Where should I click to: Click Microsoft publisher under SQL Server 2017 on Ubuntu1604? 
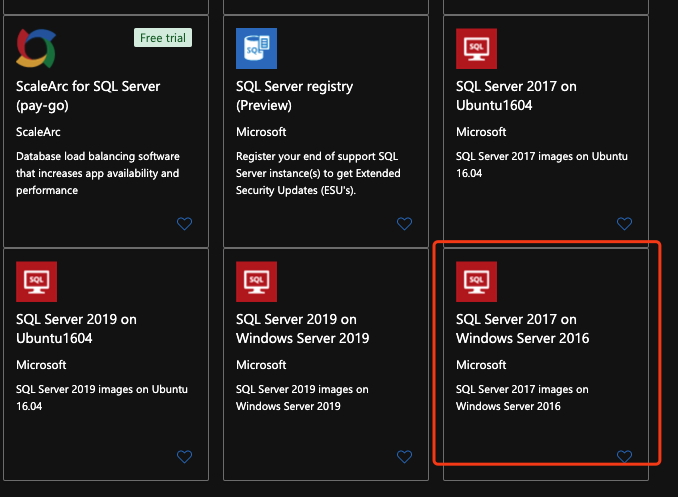481,132
